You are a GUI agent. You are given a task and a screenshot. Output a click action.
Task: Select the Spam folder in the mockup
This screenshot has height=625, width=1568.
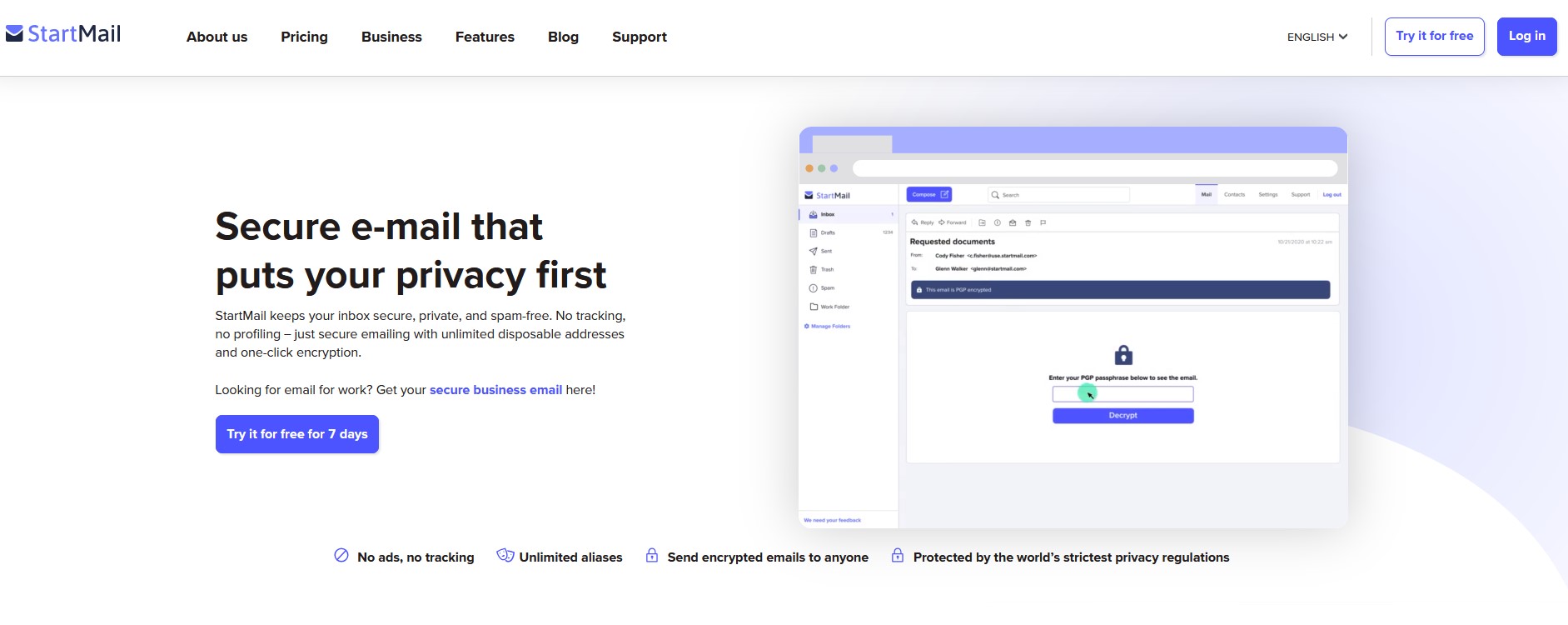click(x=848, y=287)
